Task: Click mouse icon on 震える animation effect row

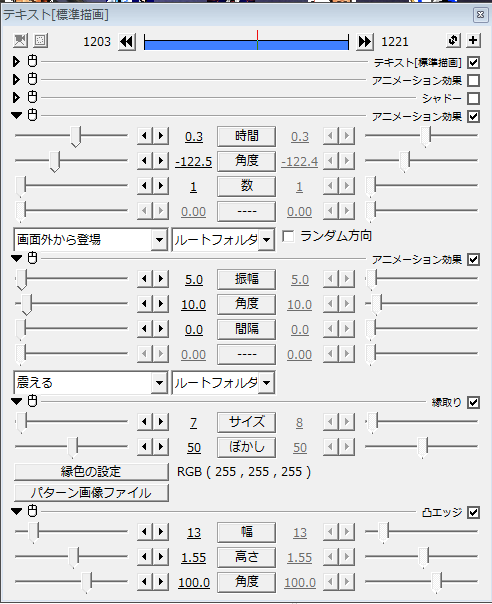Action: [x=33, y=258]
